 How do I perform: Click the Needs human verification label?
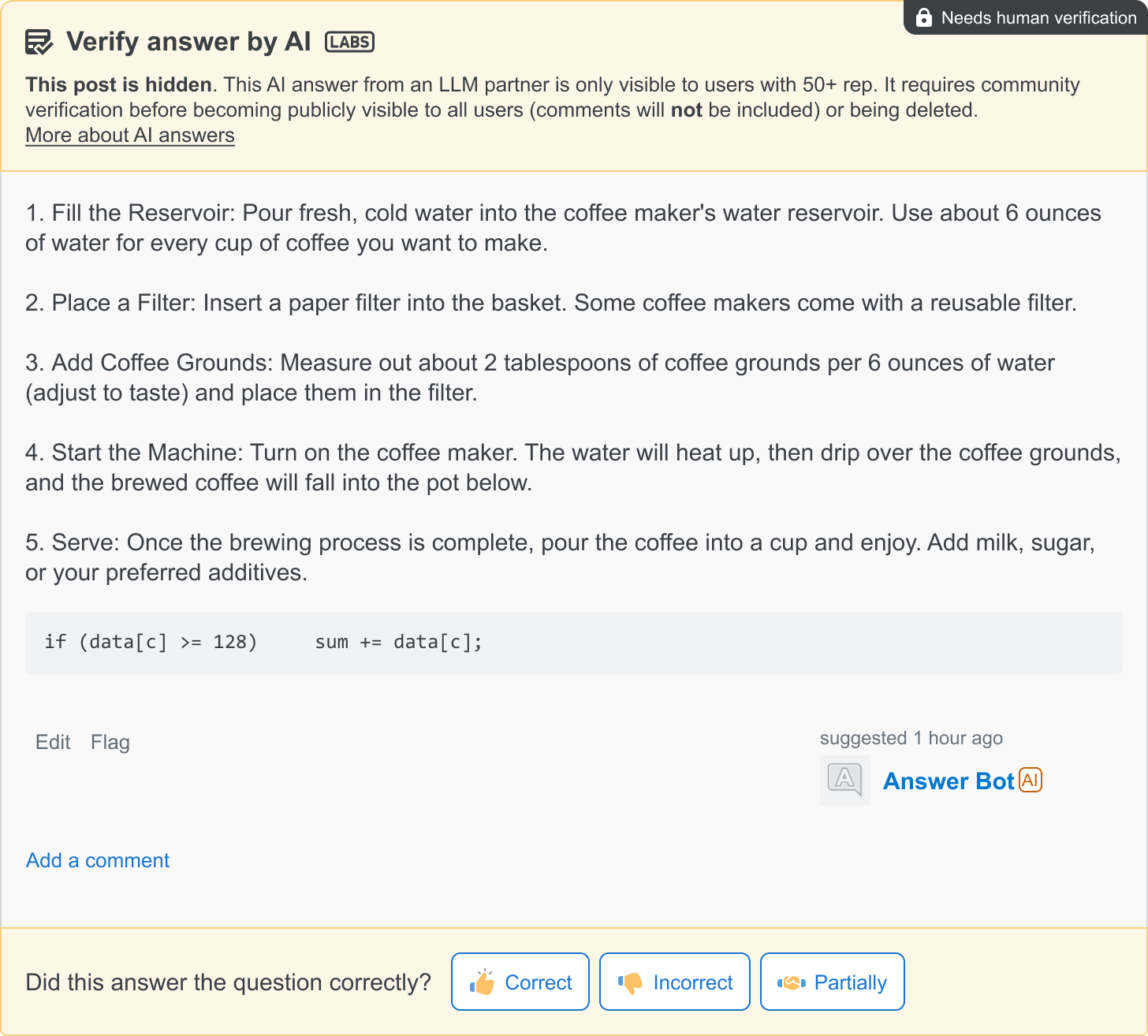pos(1038,17)
